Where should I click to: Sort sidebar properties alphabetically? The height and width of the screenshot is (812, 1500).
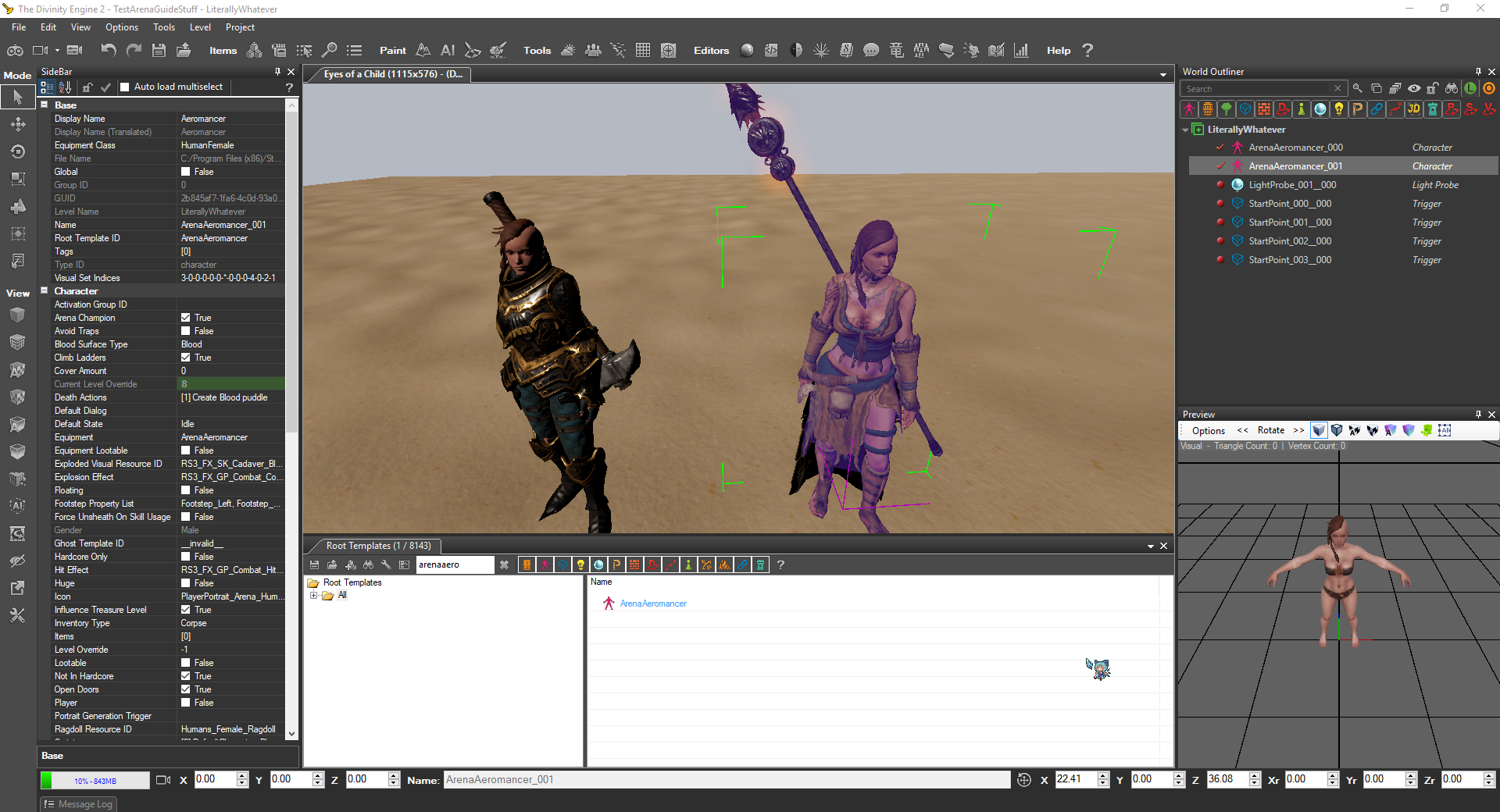coord(65,87)
